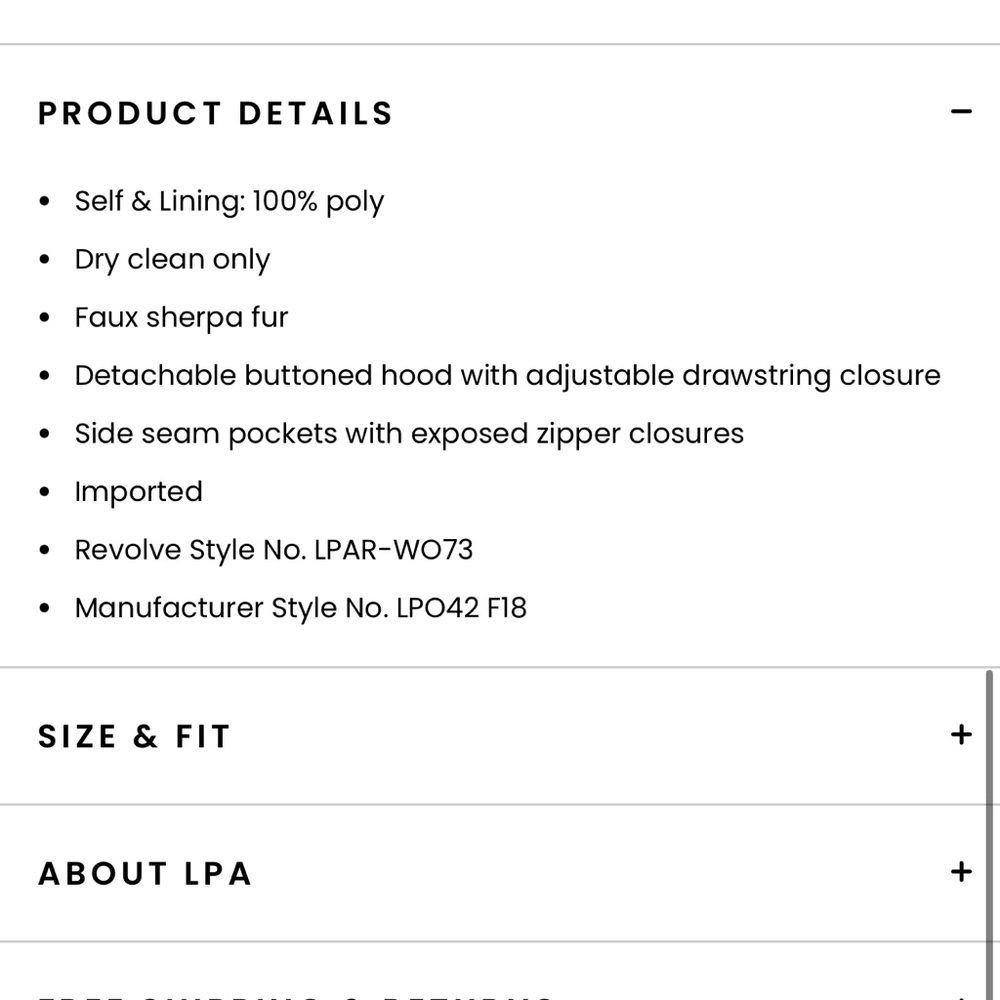Click the "Manufacturer Style No." label
Screen dimensions: 1000x1000
229,608
